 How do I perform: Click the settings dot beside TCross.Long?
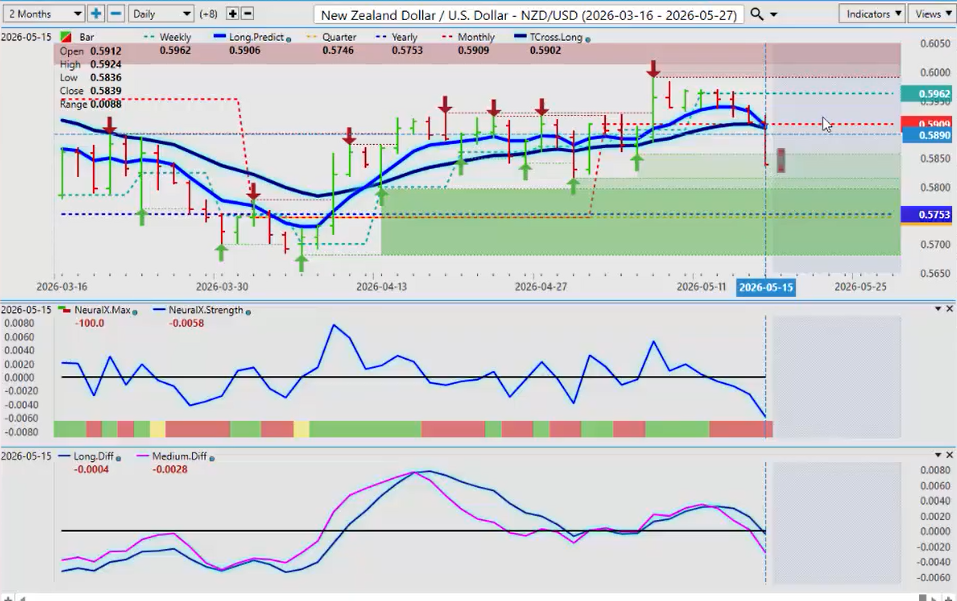pyautogui.click(x=588, y=39)
